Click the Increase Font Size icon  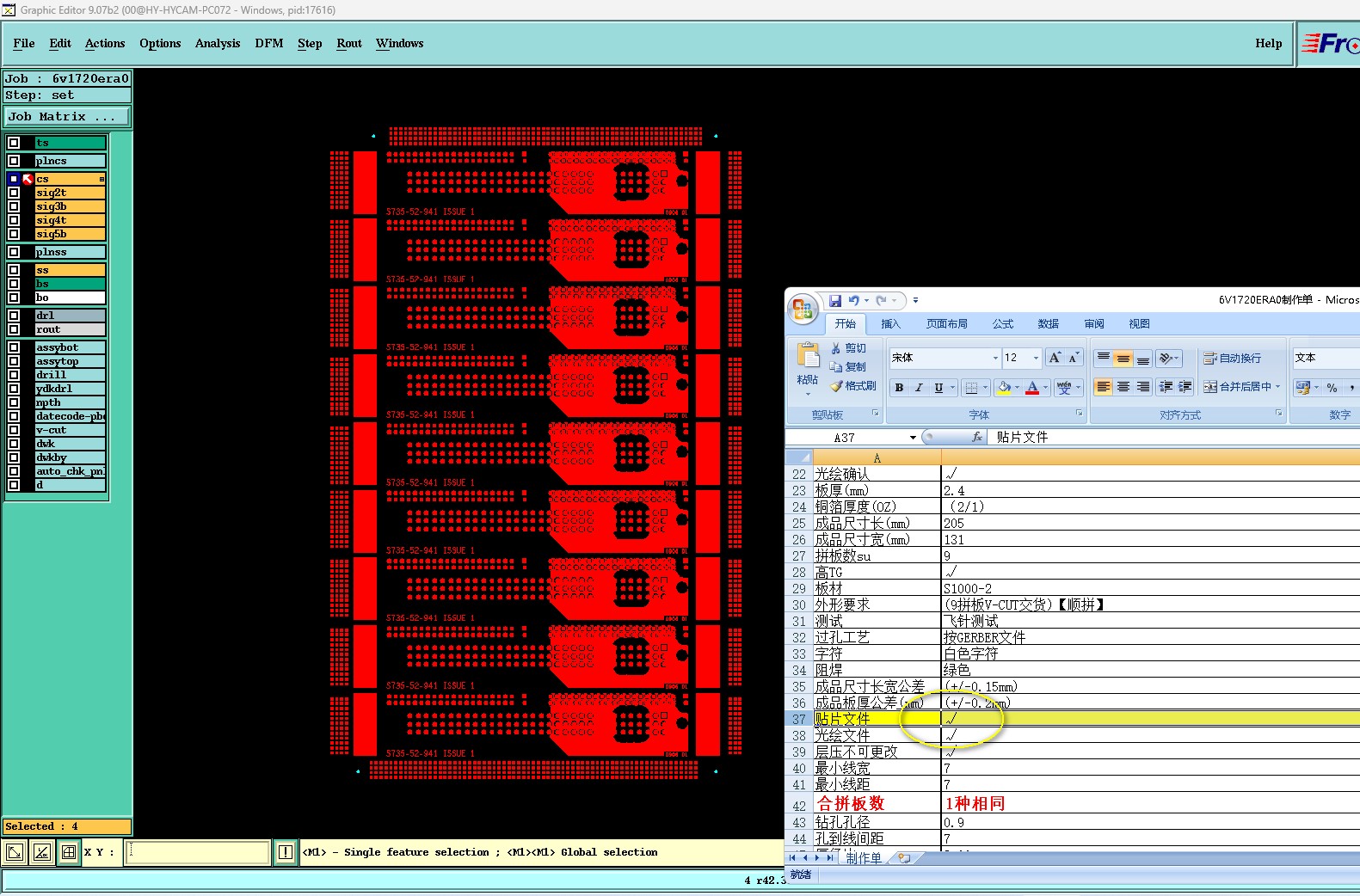tap(1055, 358)
